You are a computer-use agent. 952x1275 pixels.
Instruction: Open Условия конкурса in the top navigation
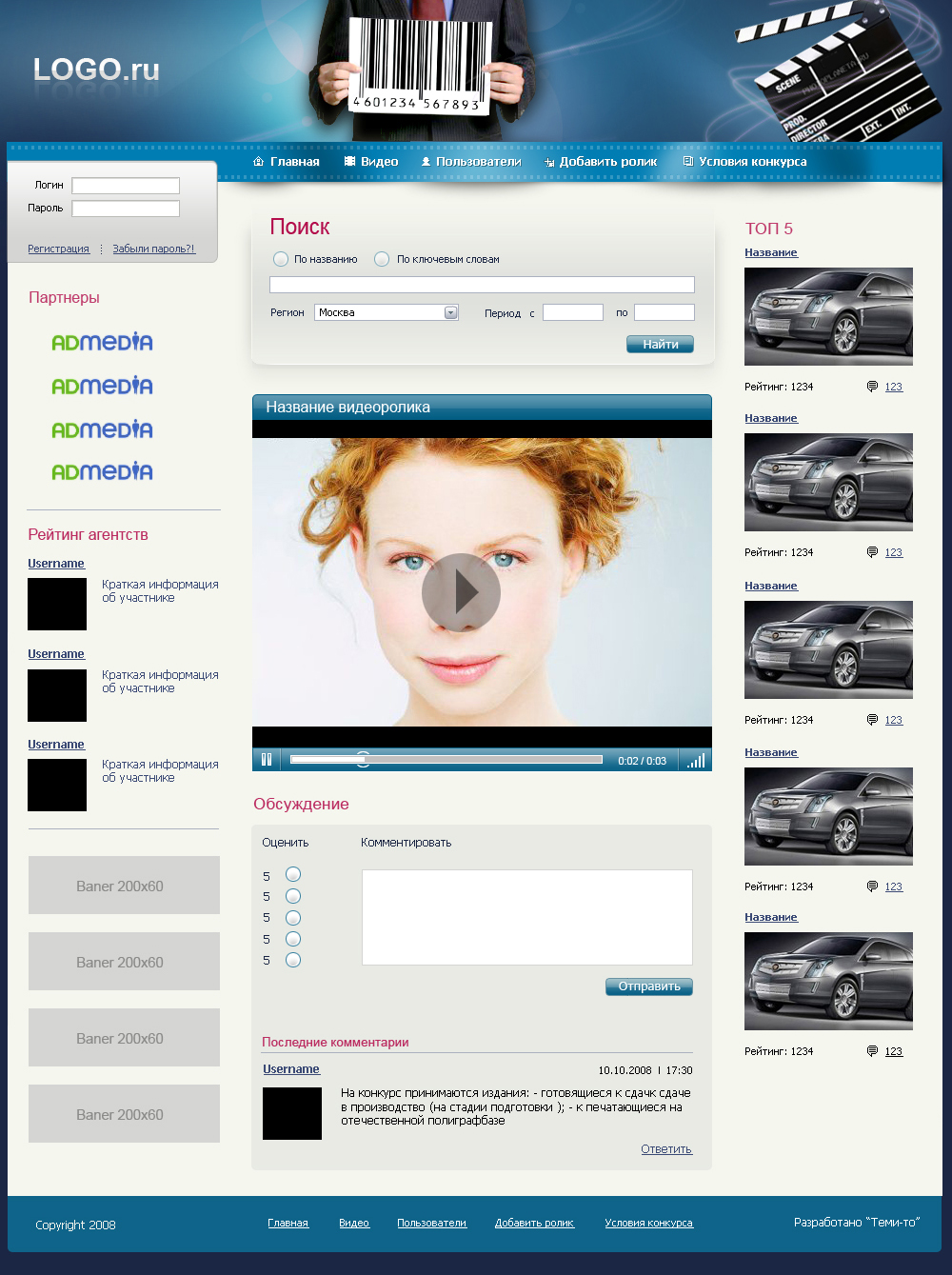(x=753, y=162)
